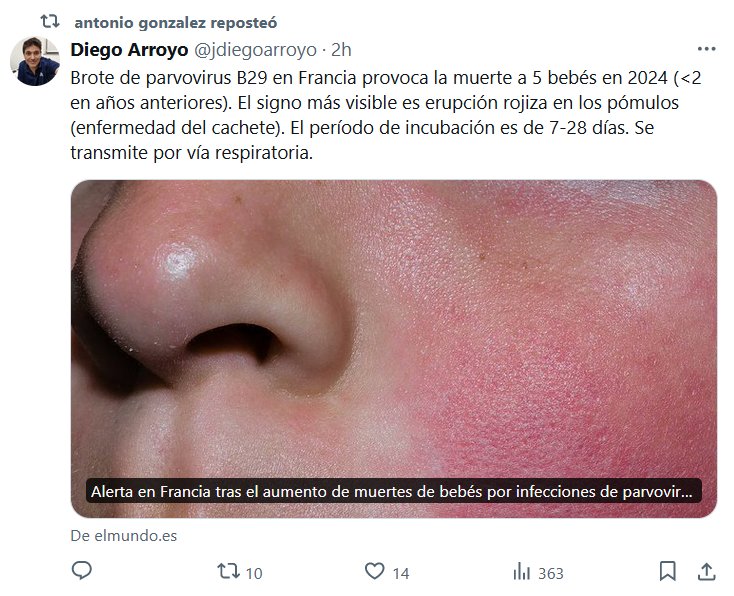
Task: Open antonio gonzalez reposteó link
Action: point(176,22)
